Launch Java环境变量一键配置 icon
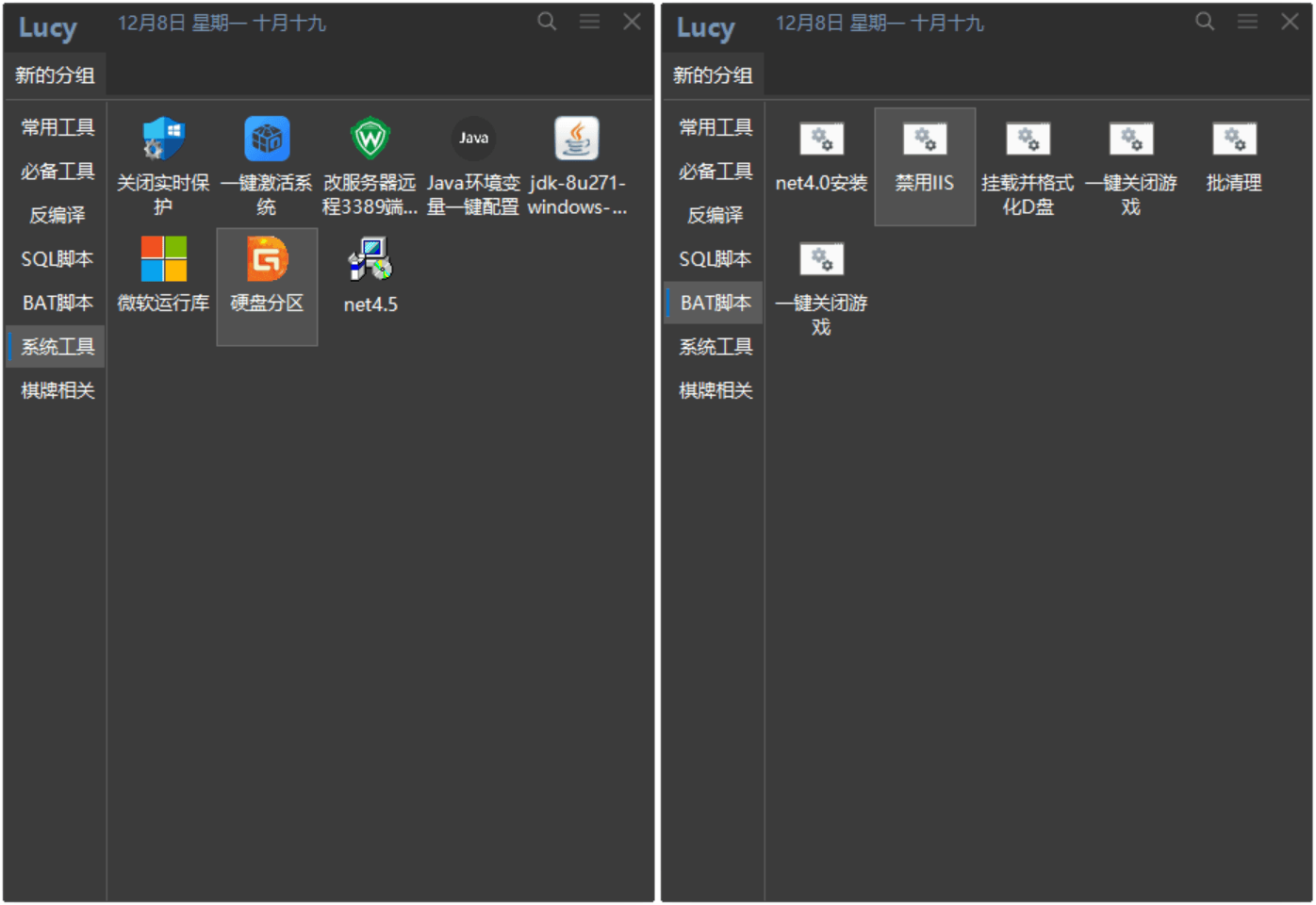This screenshot has height=905, width=1316. tap(473, 140)
